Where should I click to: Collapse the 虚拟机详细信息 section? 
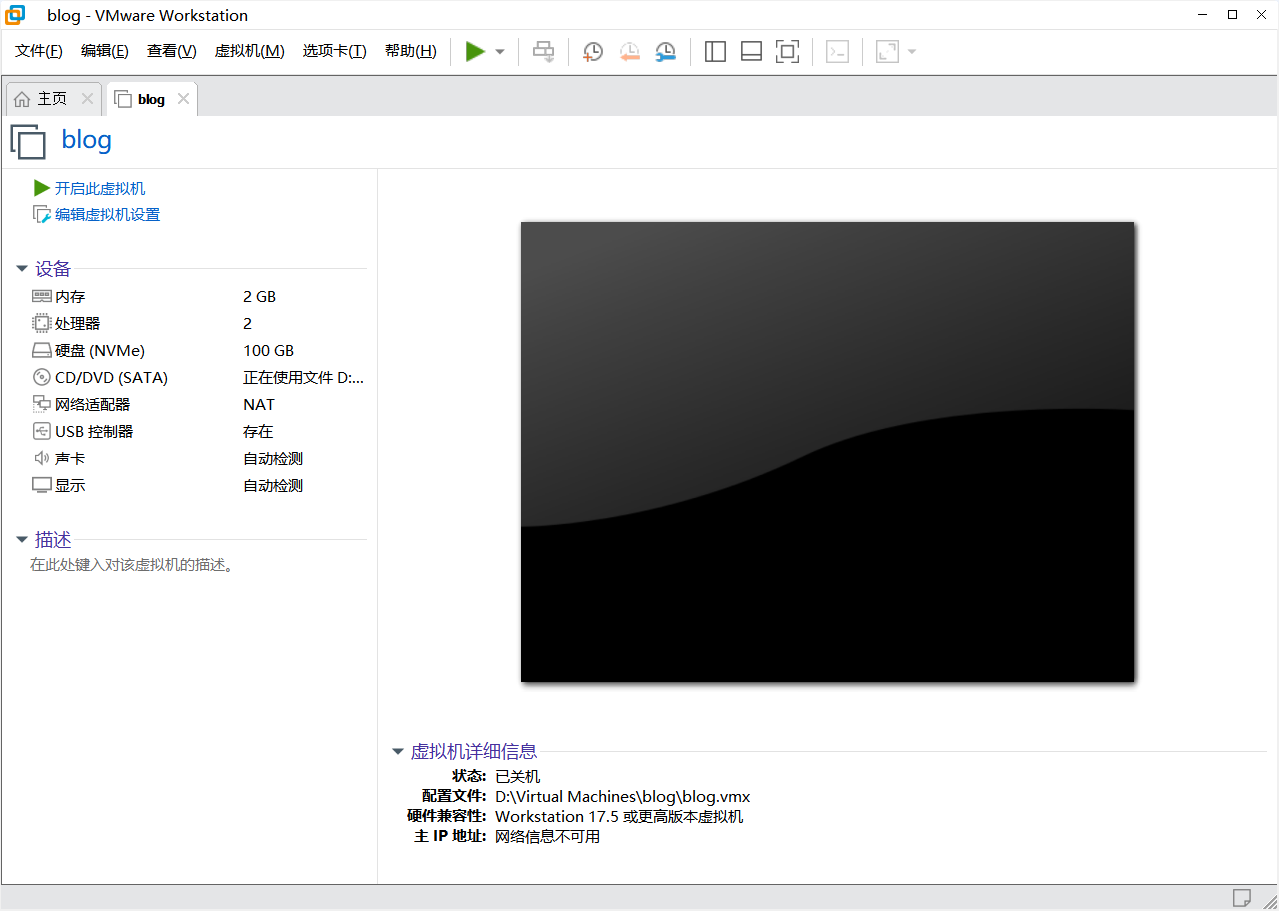[398, 752]
